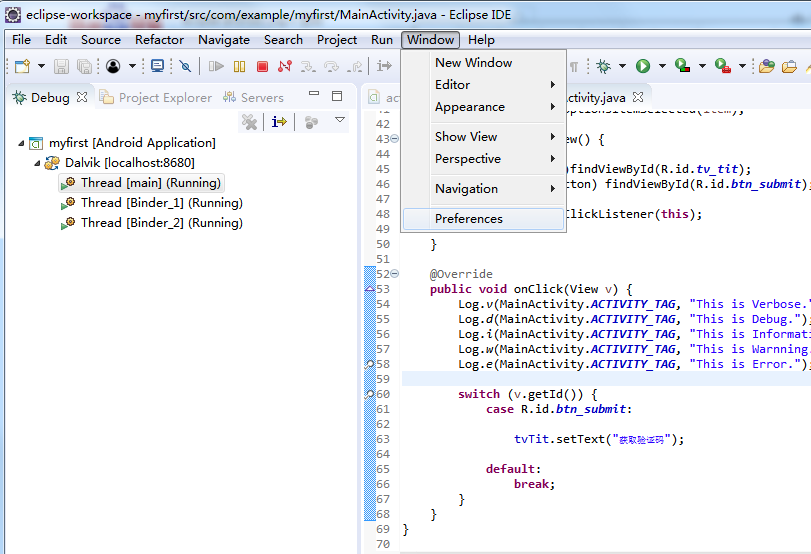The width and height of the screenshot is (811, 554).
Task: Open the Project menu
Action: point(337,40)
